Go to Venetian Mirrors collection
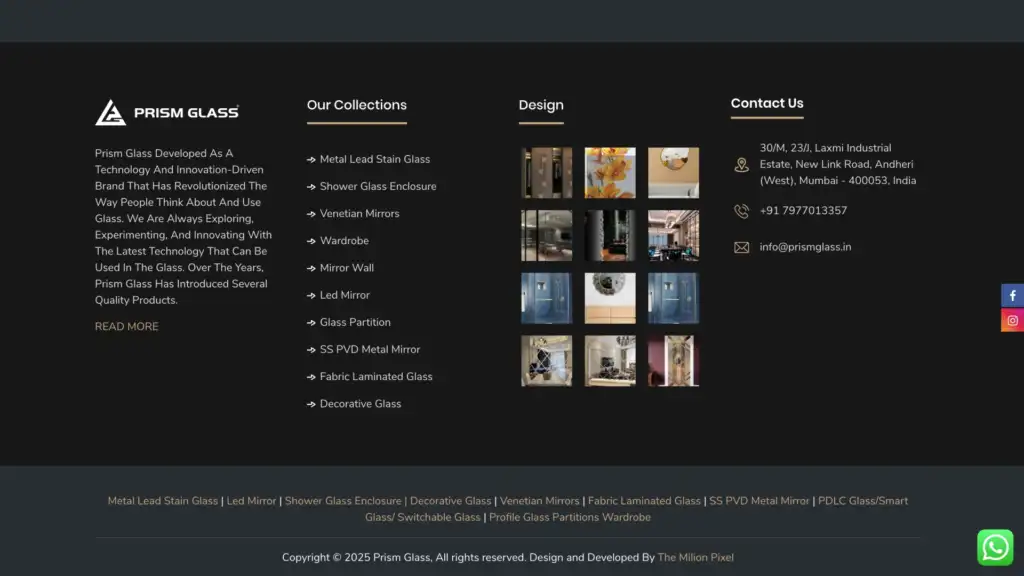1024x576 pixels. click(x=359, y=214)
